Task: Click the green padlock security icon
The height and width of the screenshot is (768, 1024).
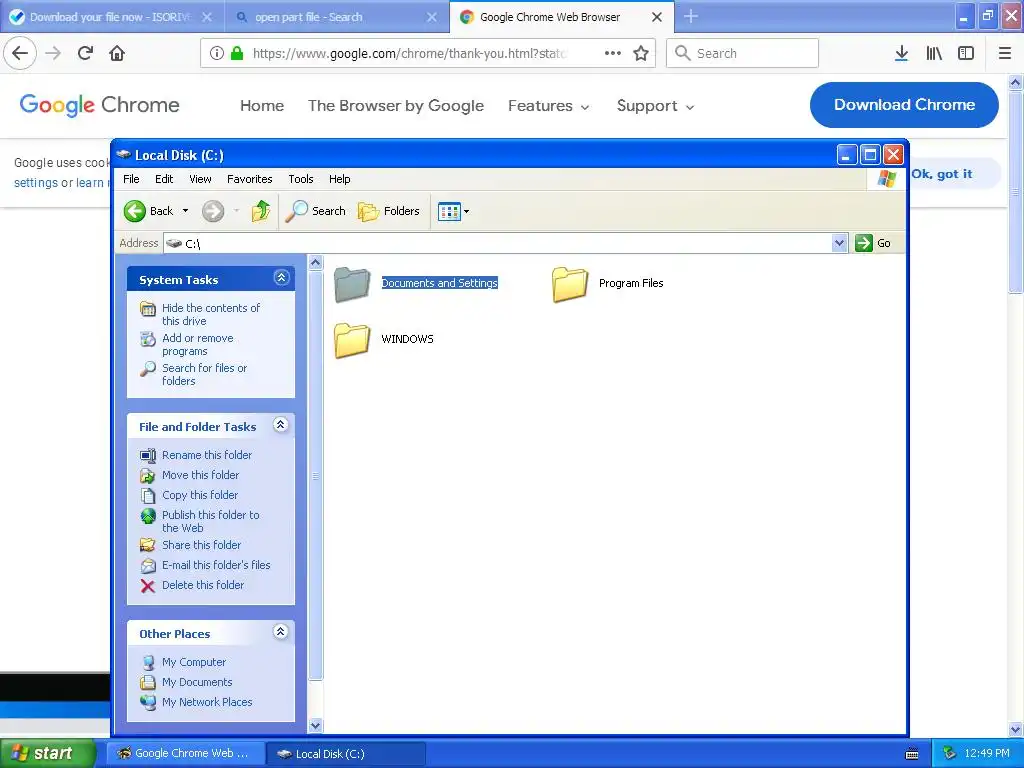Action: pyautogui.click(x=237, y=53)
